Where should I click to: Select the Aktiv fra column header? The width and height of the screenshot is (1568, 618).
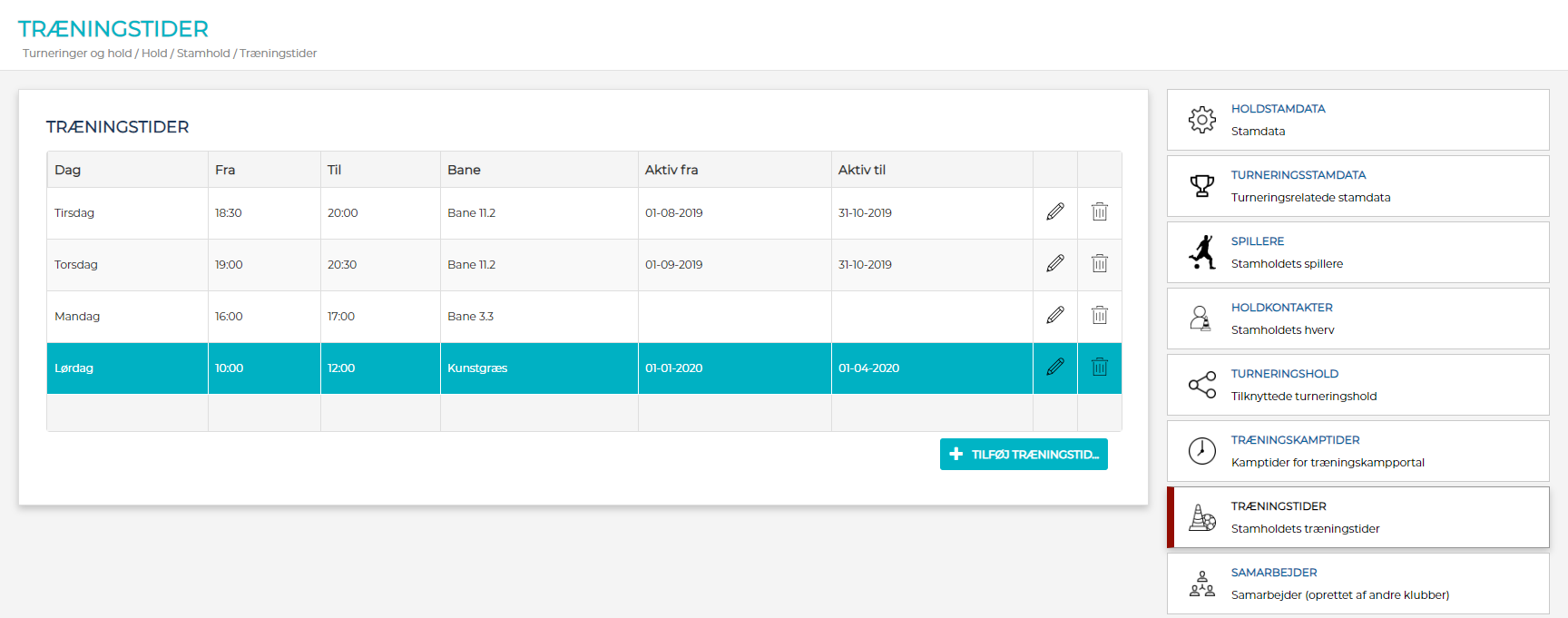pos(671,170)
